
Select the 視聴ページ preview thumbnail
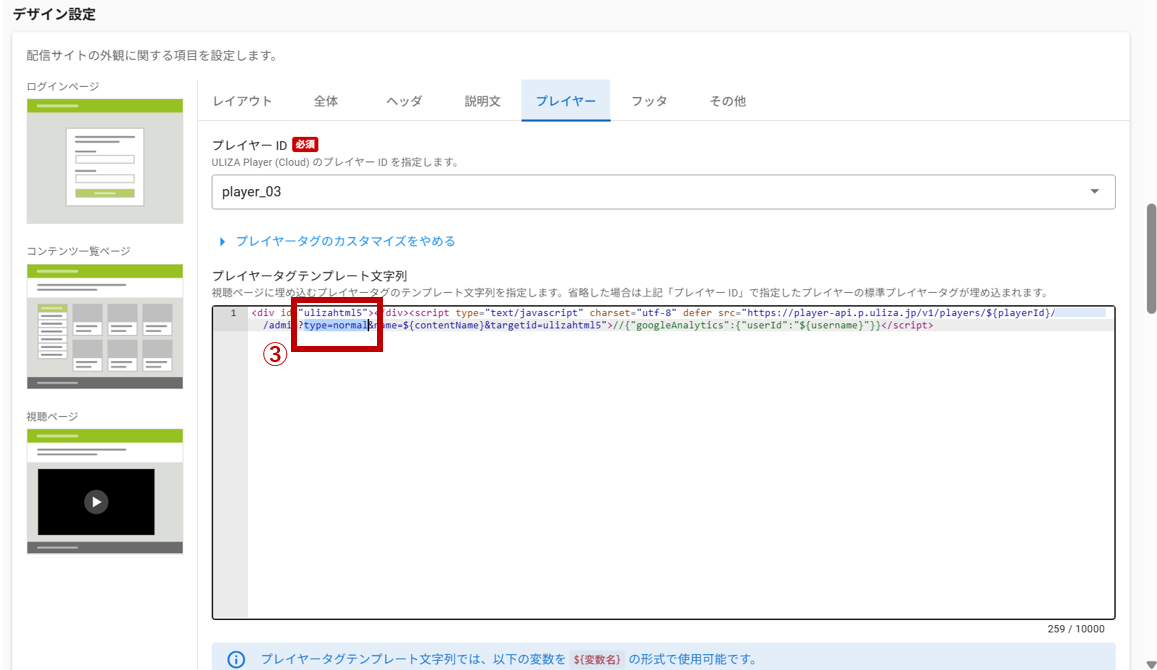coord(105,491)
